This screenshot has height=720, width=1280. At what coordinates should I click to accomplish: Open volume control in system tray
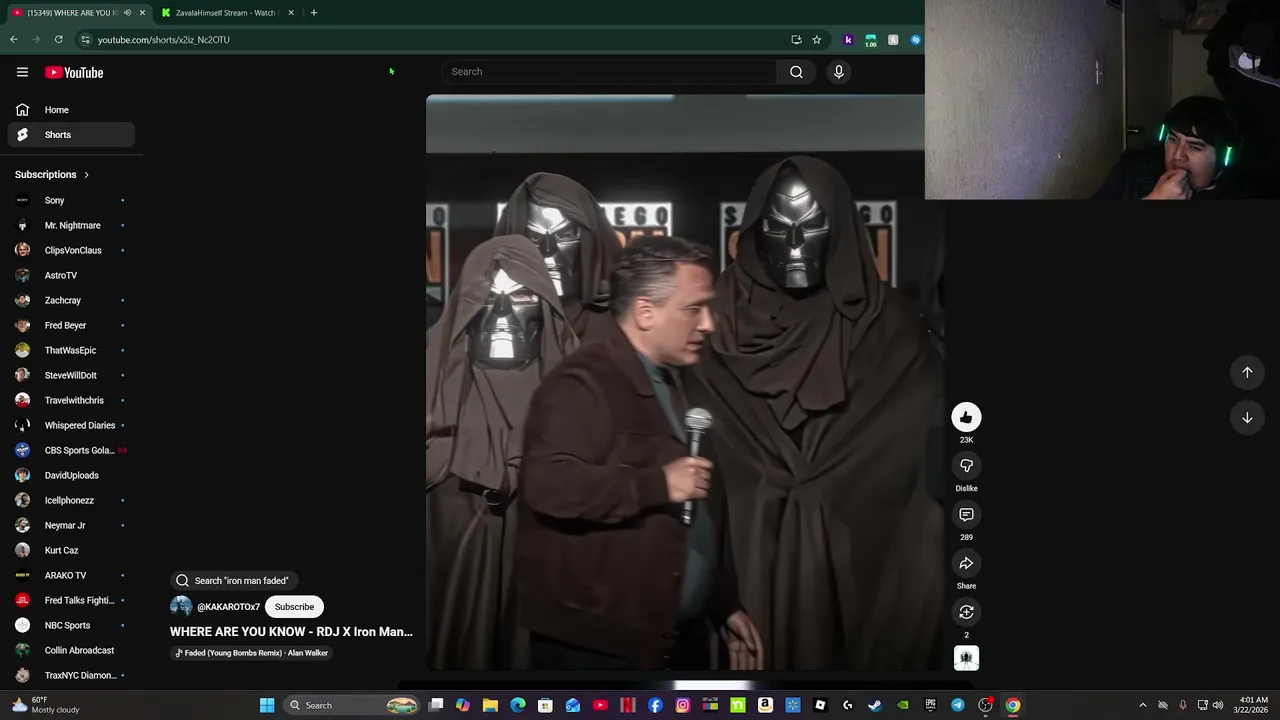click(x=1218, y=705)
